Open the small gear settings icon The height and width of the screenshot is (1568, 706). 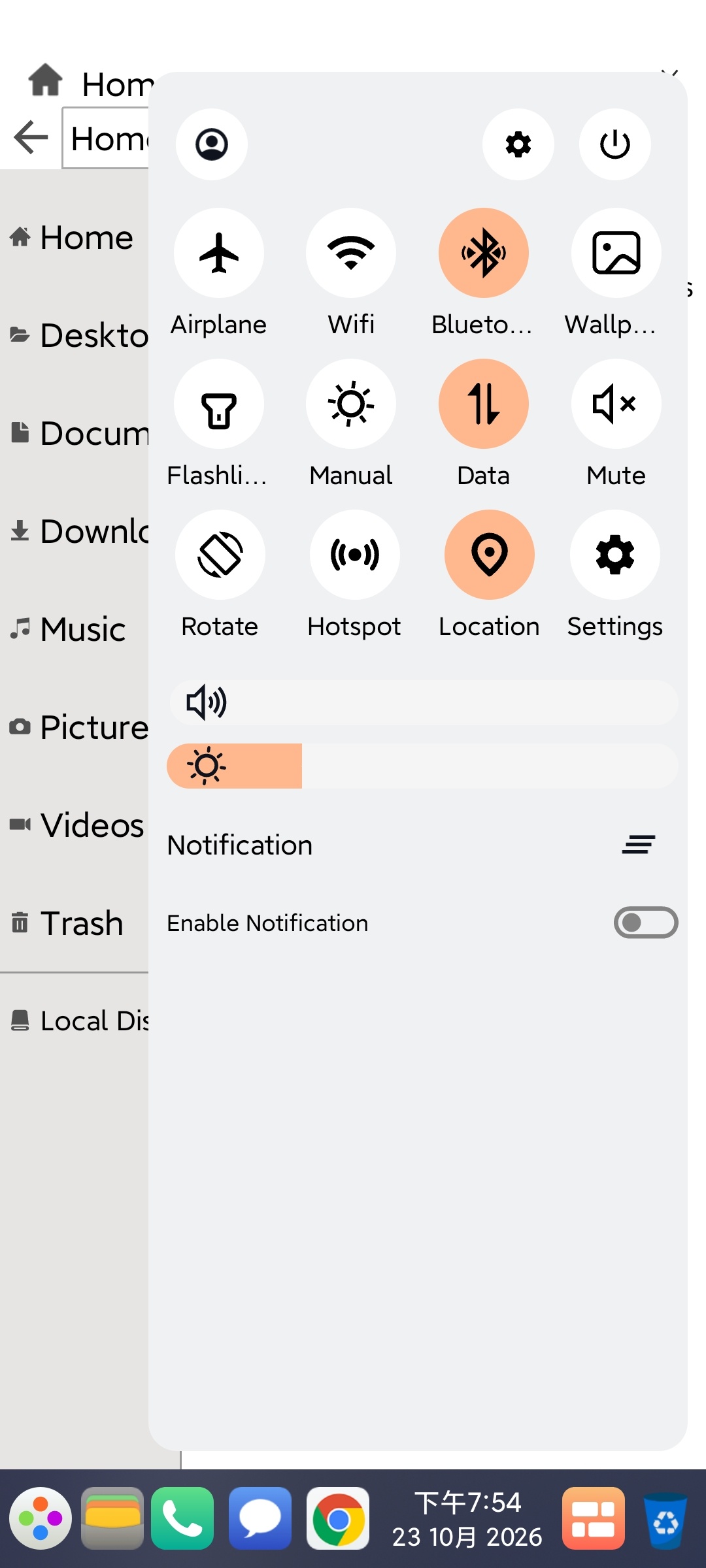click(x=518, y=144)
